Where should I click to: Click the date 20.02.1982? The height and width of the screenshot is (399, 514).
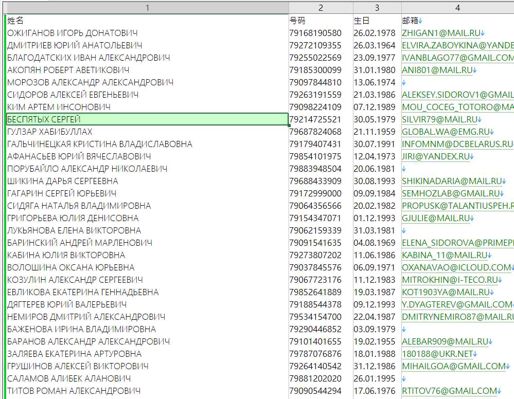(x=374, y=206)
